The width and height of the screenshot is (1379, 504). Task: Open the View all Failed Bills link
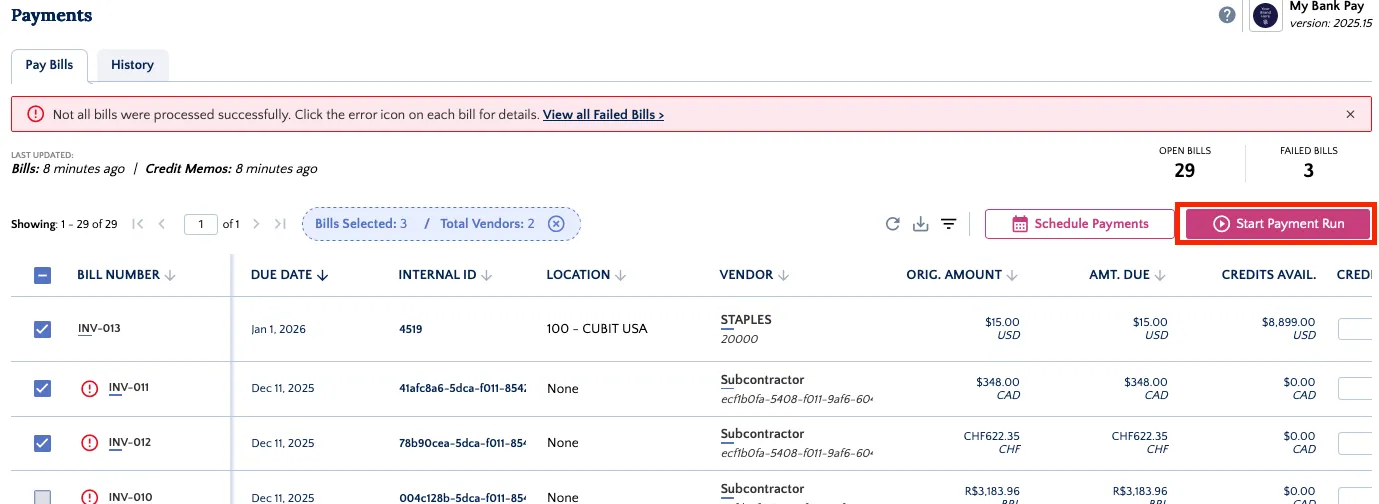pyautogui.click(x=603, y=115)
